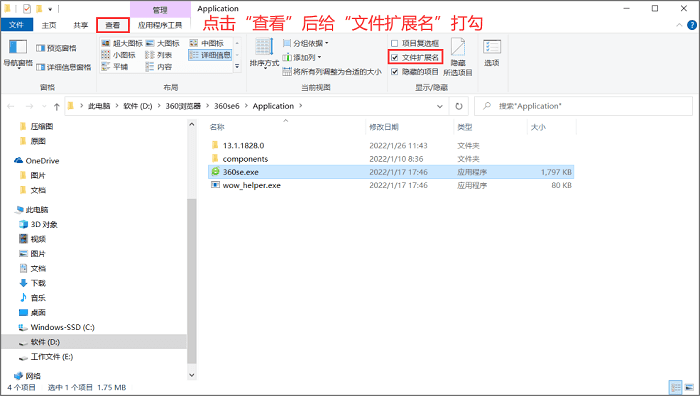
Task: Go forward with the forward arrow
Action: [29, 106]
